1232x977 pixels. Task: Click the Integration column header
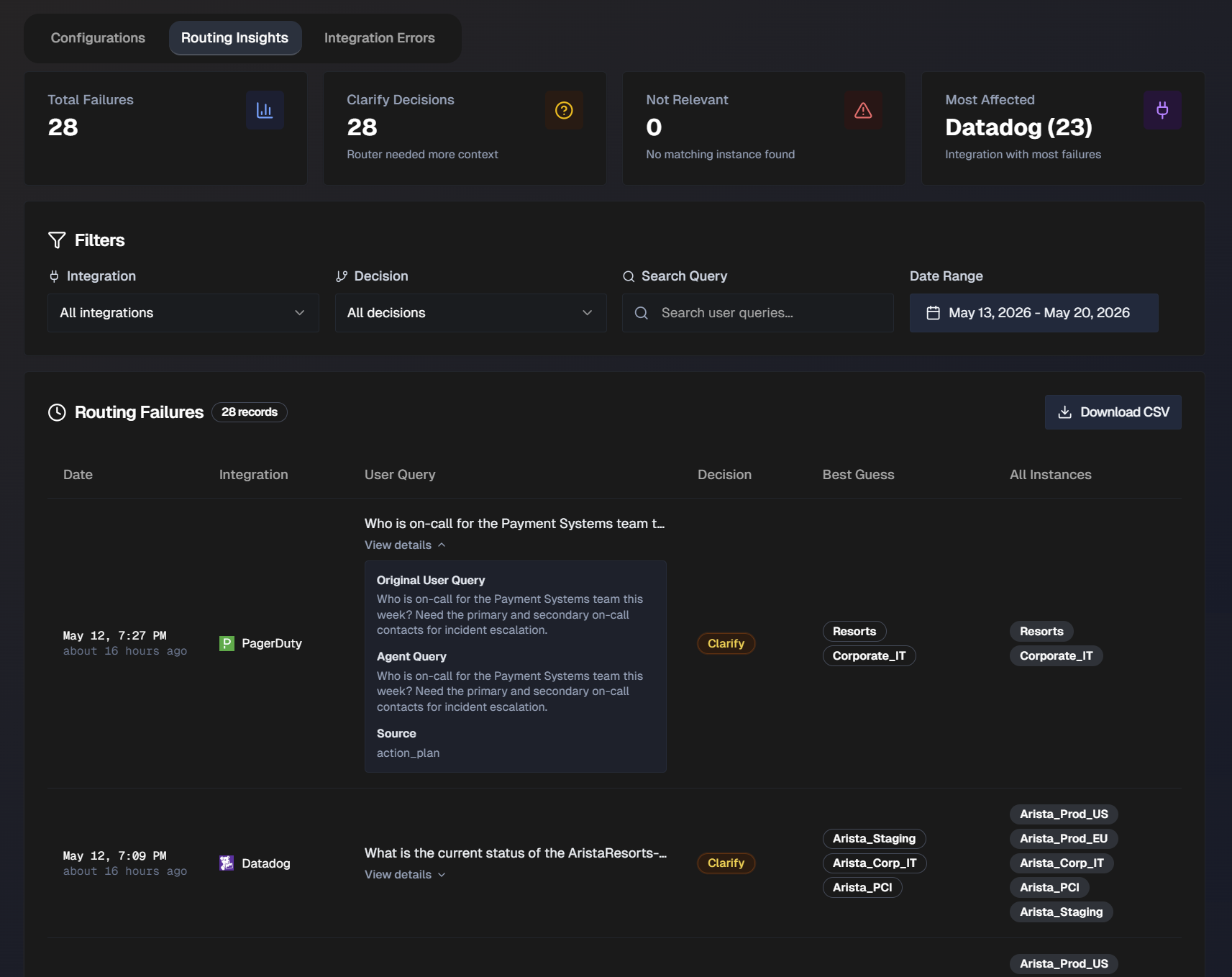coord(254,475)
